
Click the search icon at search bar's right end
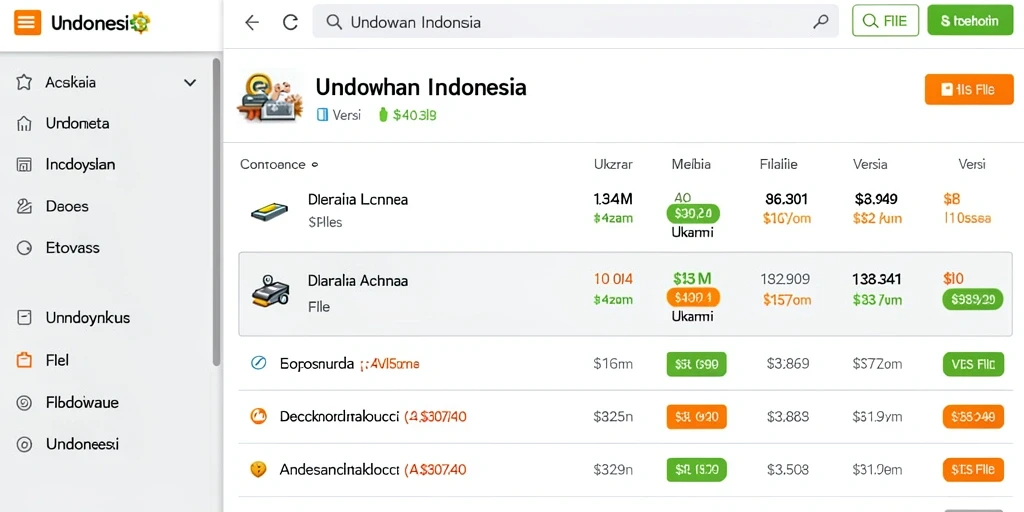[x=820, y=22]
